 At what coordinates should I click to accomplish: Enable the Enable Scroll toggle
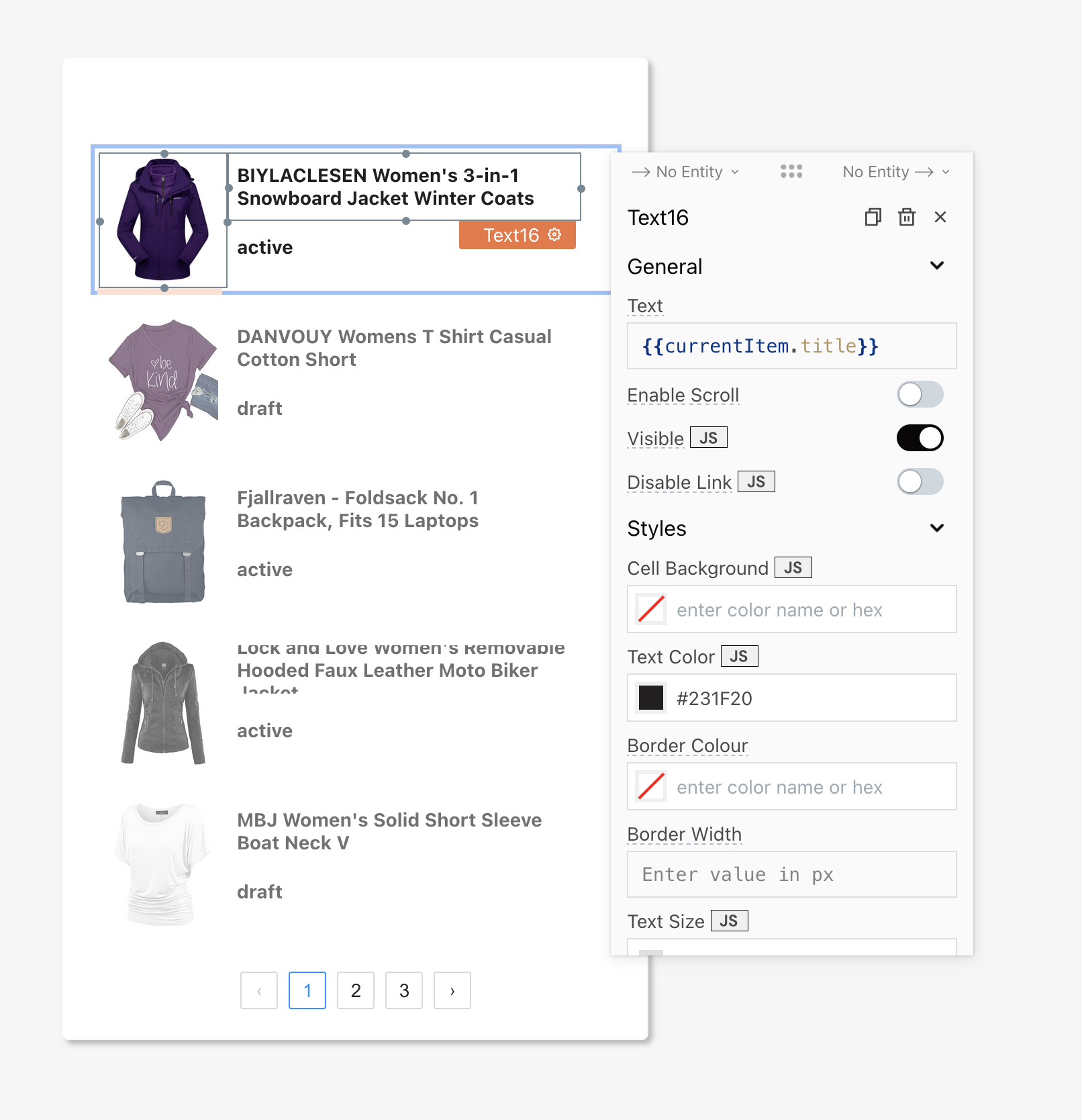[920, 395]
